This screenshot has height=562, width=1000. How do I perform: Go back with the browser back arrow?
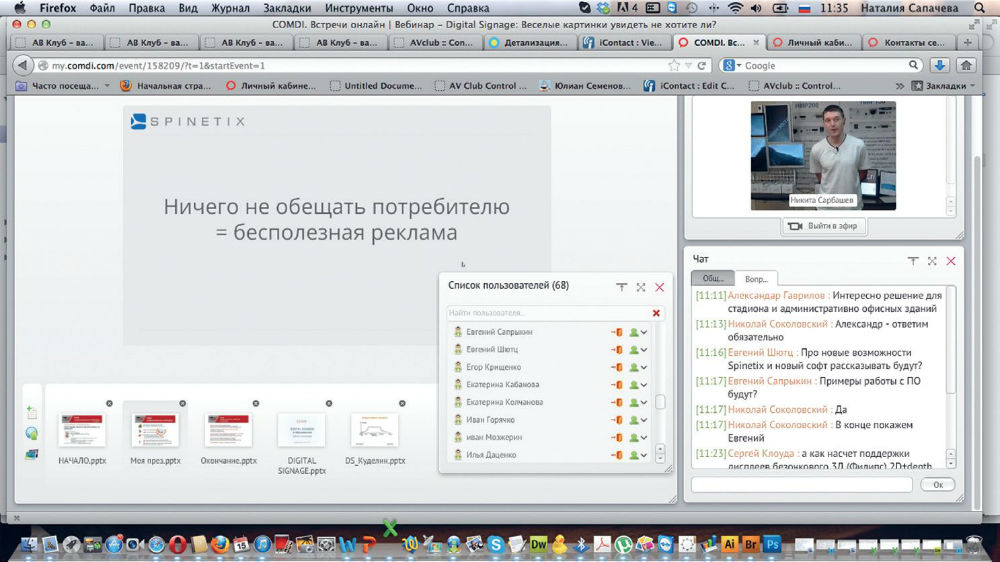point(22,65)
